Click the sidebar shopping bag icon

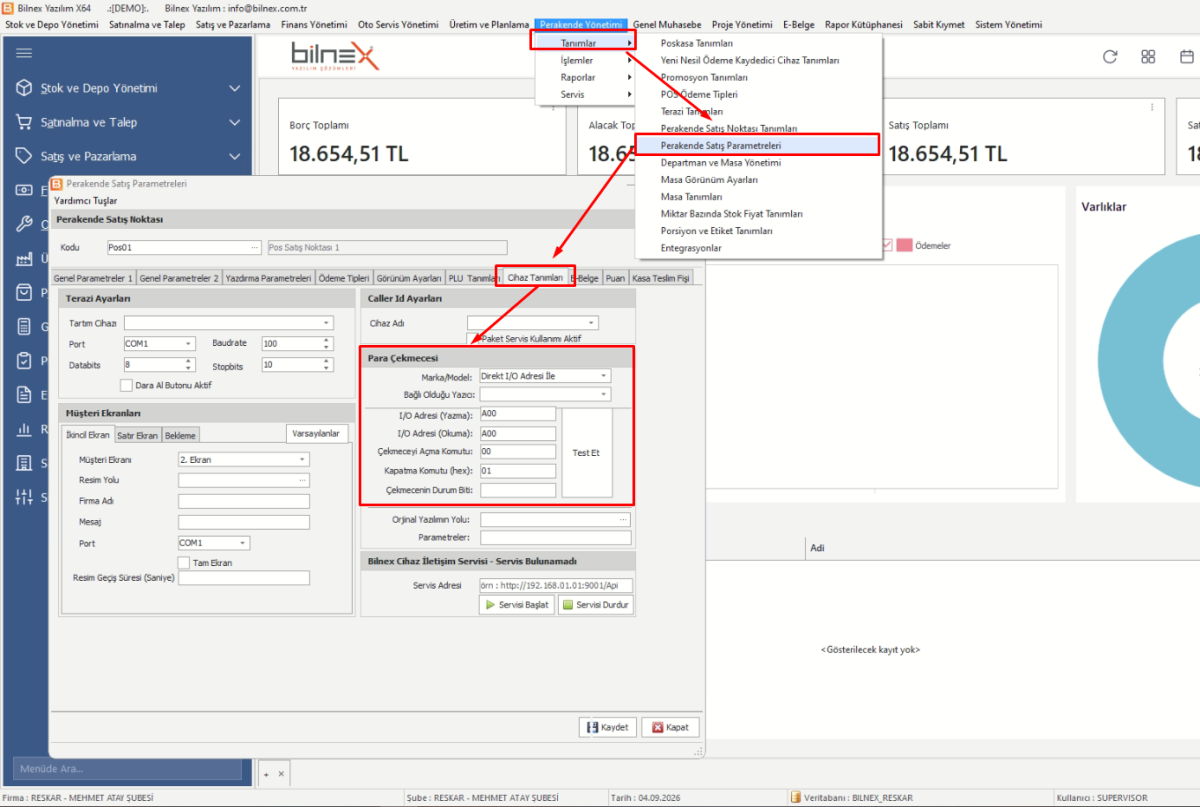tap(24, 292)
